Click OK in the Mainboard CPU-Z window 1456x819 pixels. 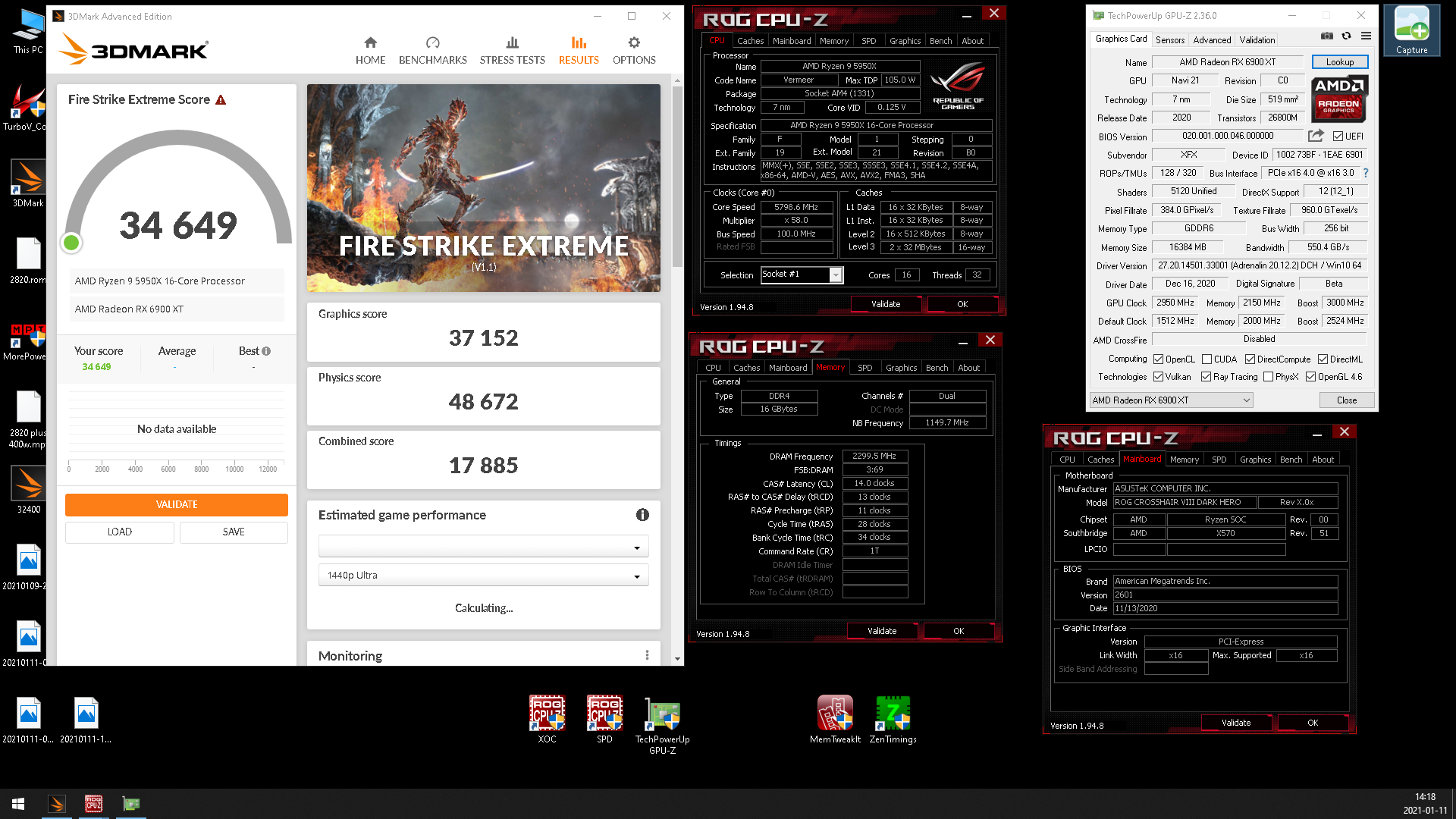point(1312,723)
